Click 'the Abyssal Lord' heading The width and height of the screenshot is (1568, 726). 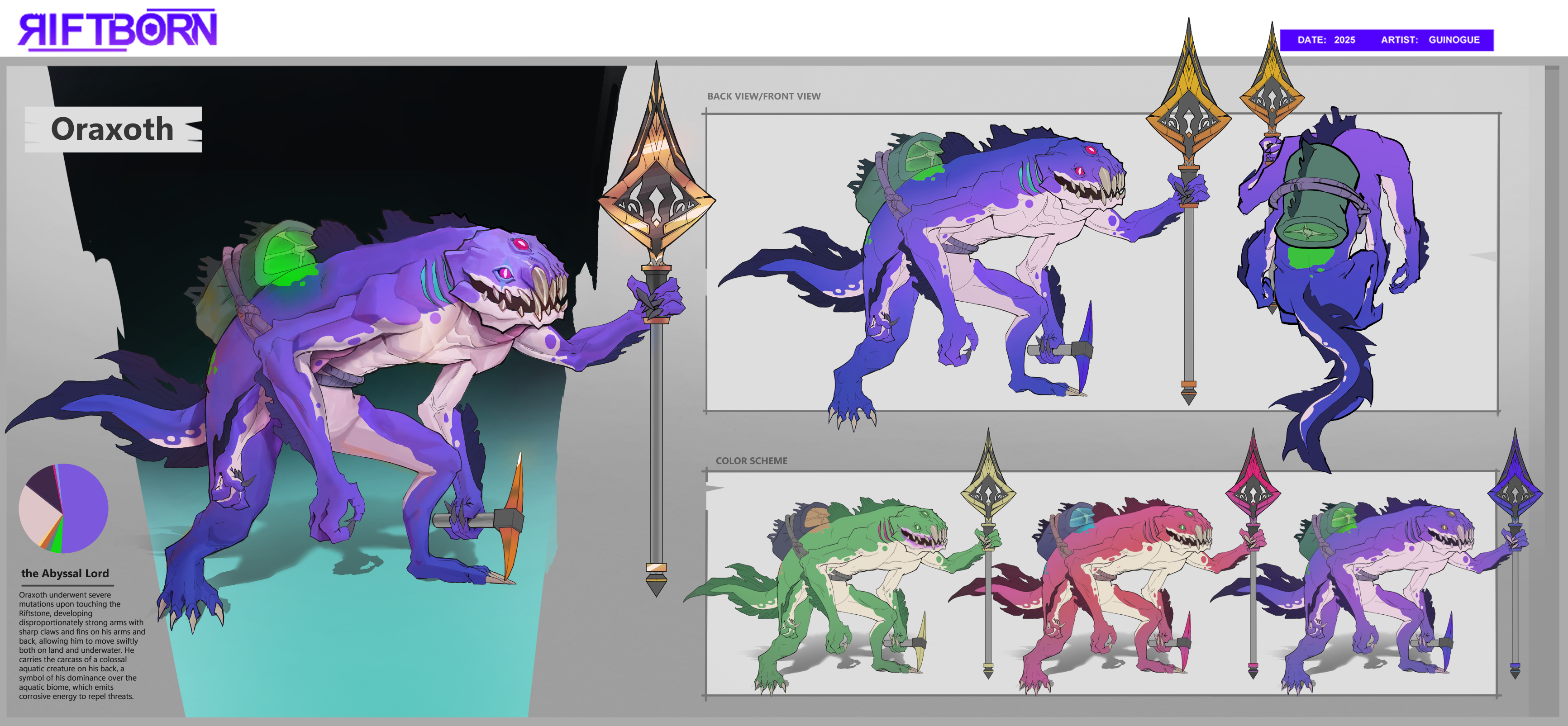pos(65,573)
